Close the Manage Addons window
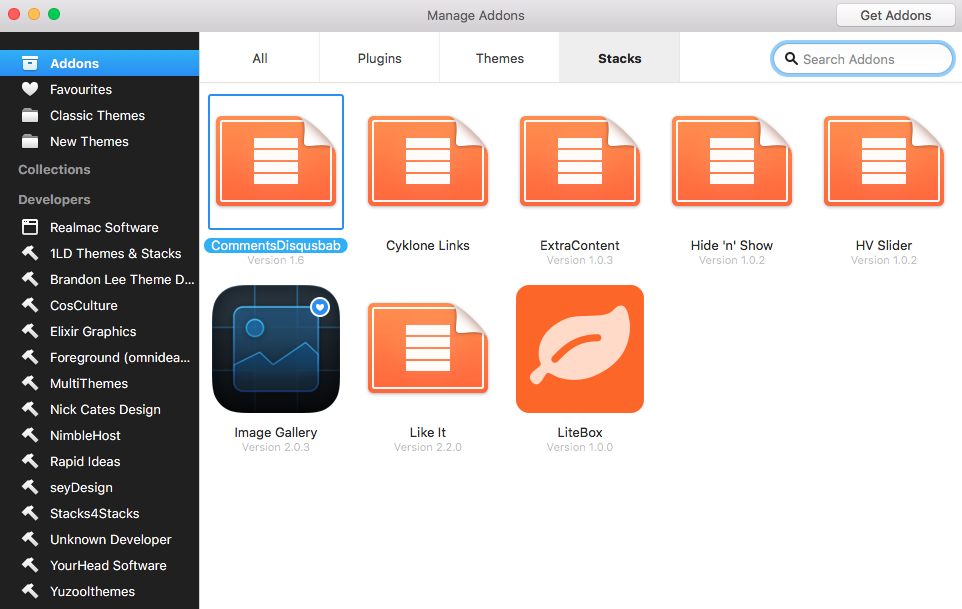The image size is (962, 609). point(14,14)
